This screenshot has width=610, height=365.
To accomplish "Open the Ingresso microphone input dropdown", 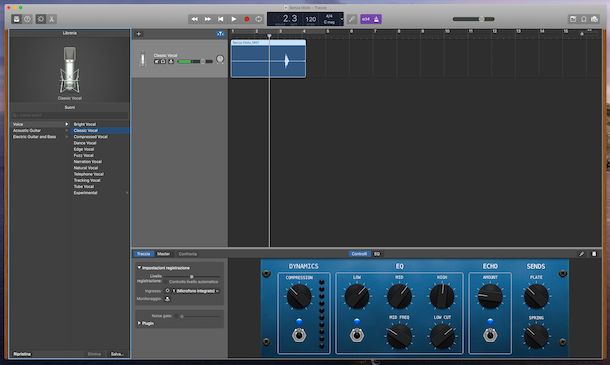I will (x=196, y=291).
